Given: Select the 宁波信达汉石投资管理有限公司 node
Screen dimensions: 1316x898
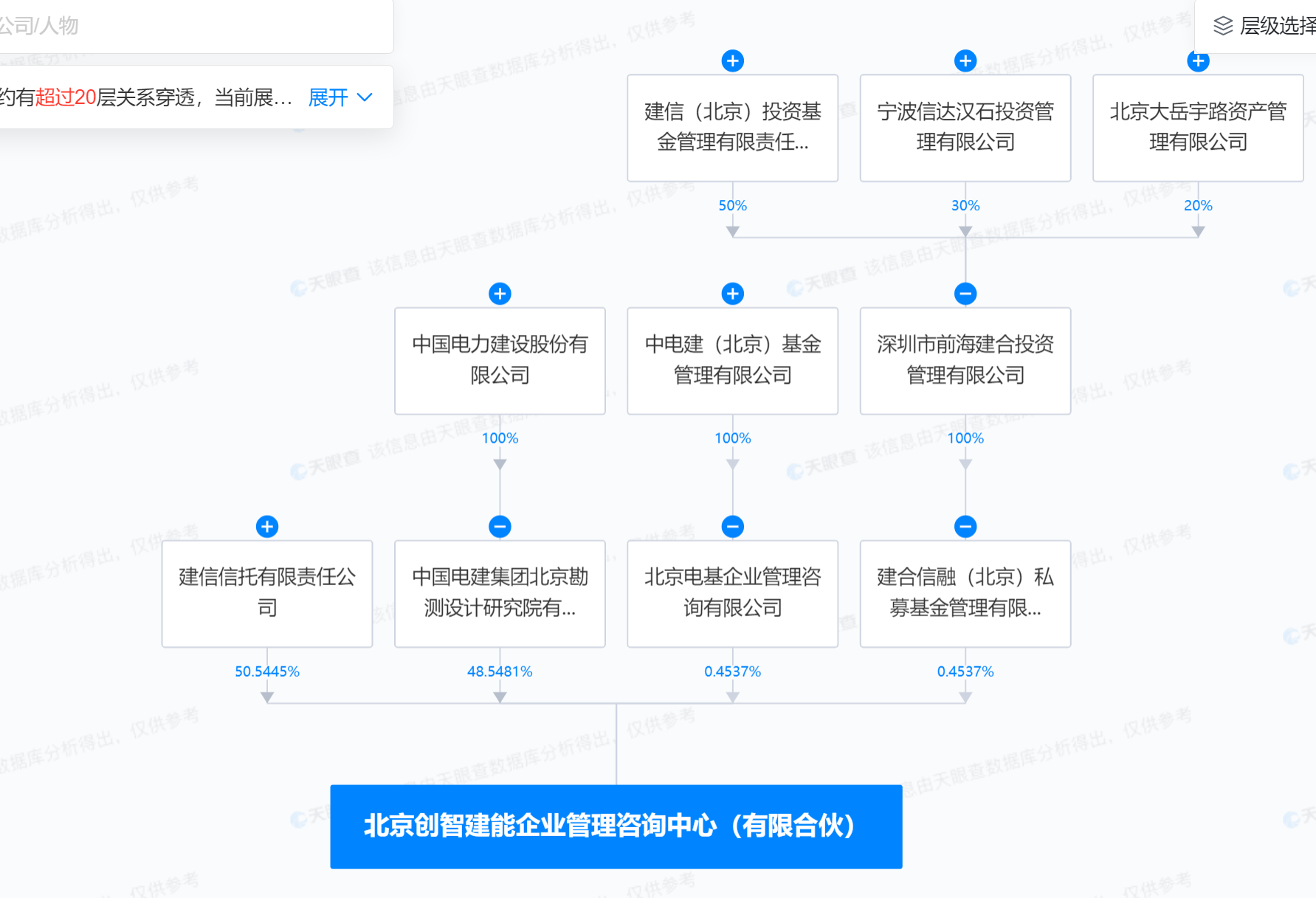Looking at the screenshot, I should (x=965, y=127).
